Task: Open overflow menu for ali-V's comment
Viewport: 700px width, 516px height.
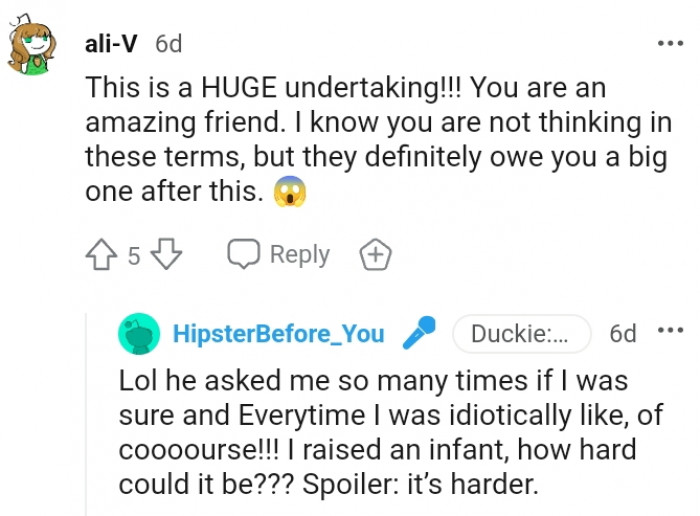Action: click(667, 44)
